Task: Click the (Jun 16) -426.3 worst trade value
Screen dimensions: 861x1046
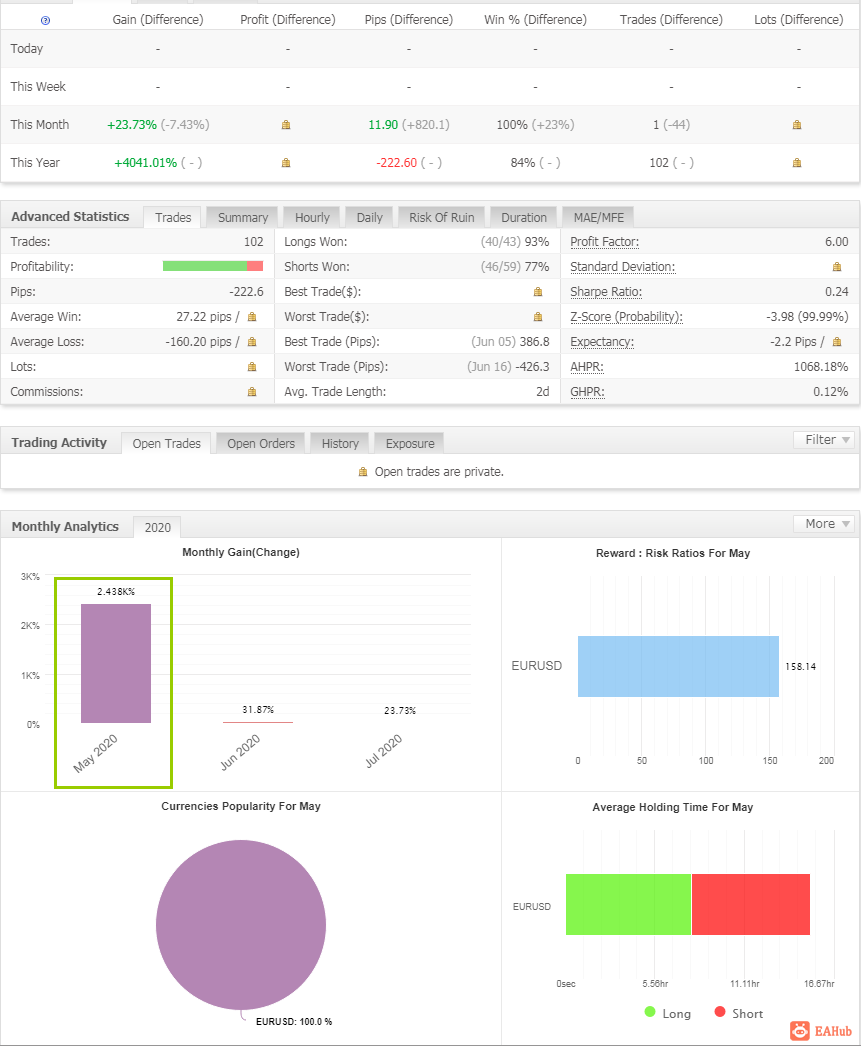Action: [508, 367]
